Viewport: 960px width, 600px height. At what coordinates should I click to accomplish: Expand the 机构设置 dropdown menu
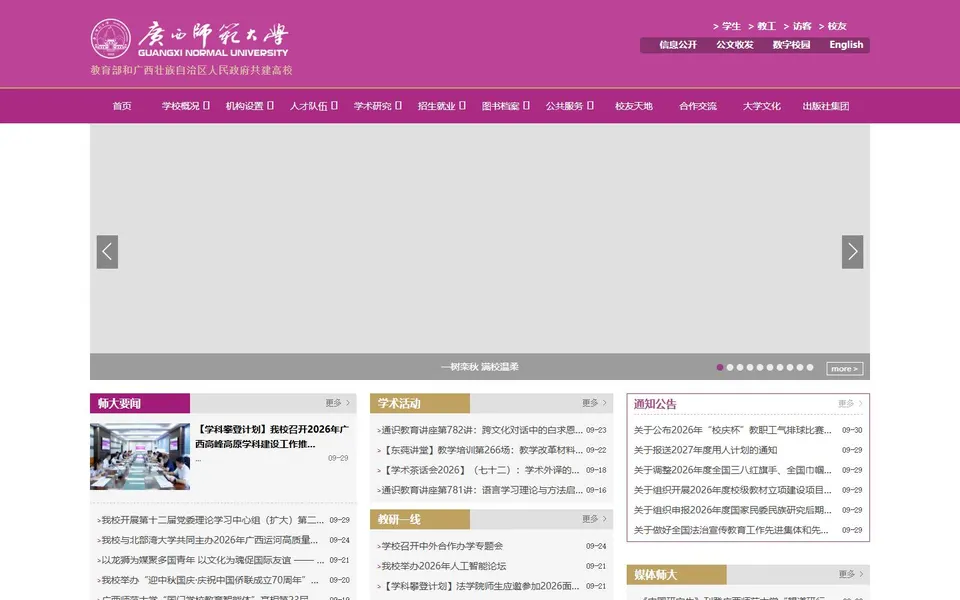click(x=249, y=106)
